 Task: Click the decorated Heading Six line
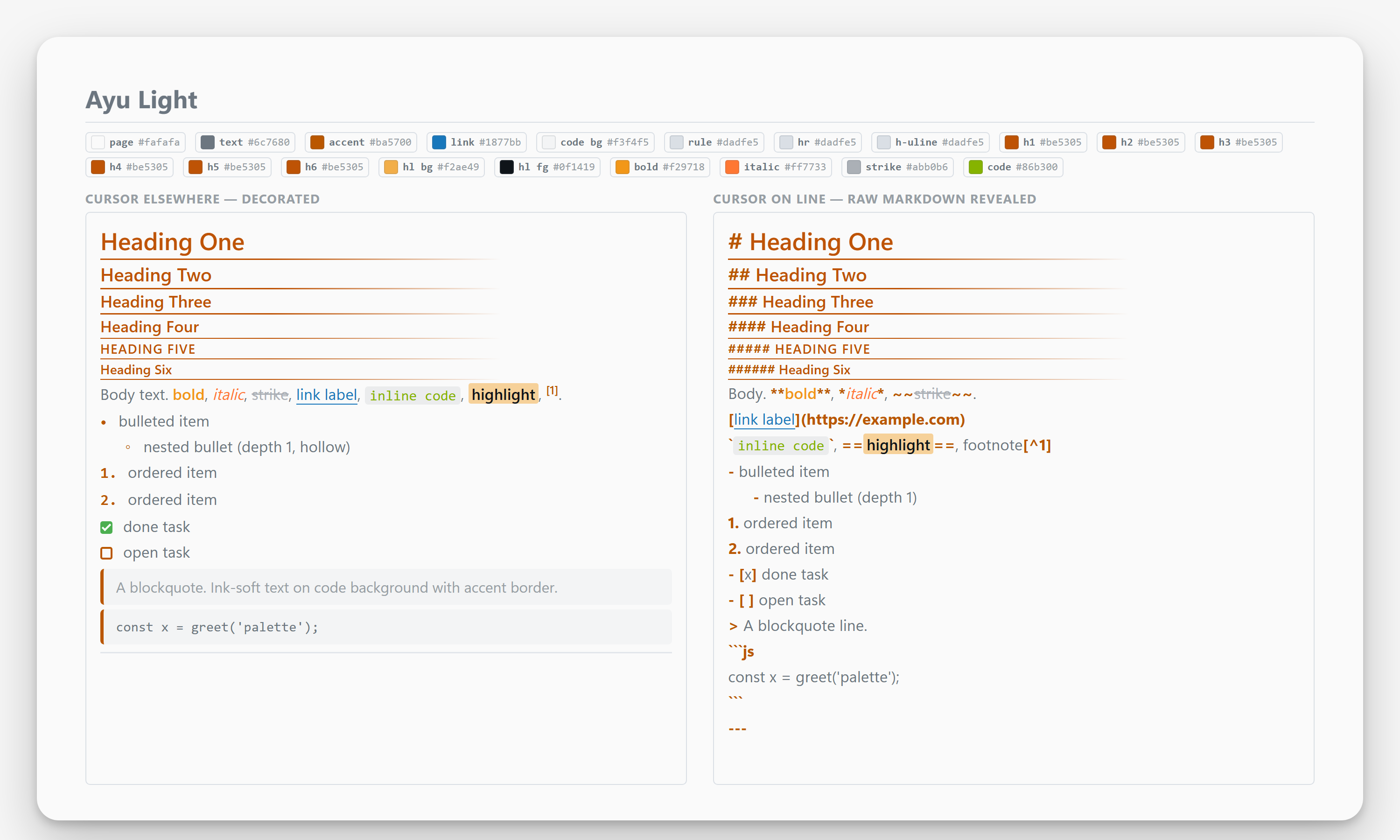136,370
